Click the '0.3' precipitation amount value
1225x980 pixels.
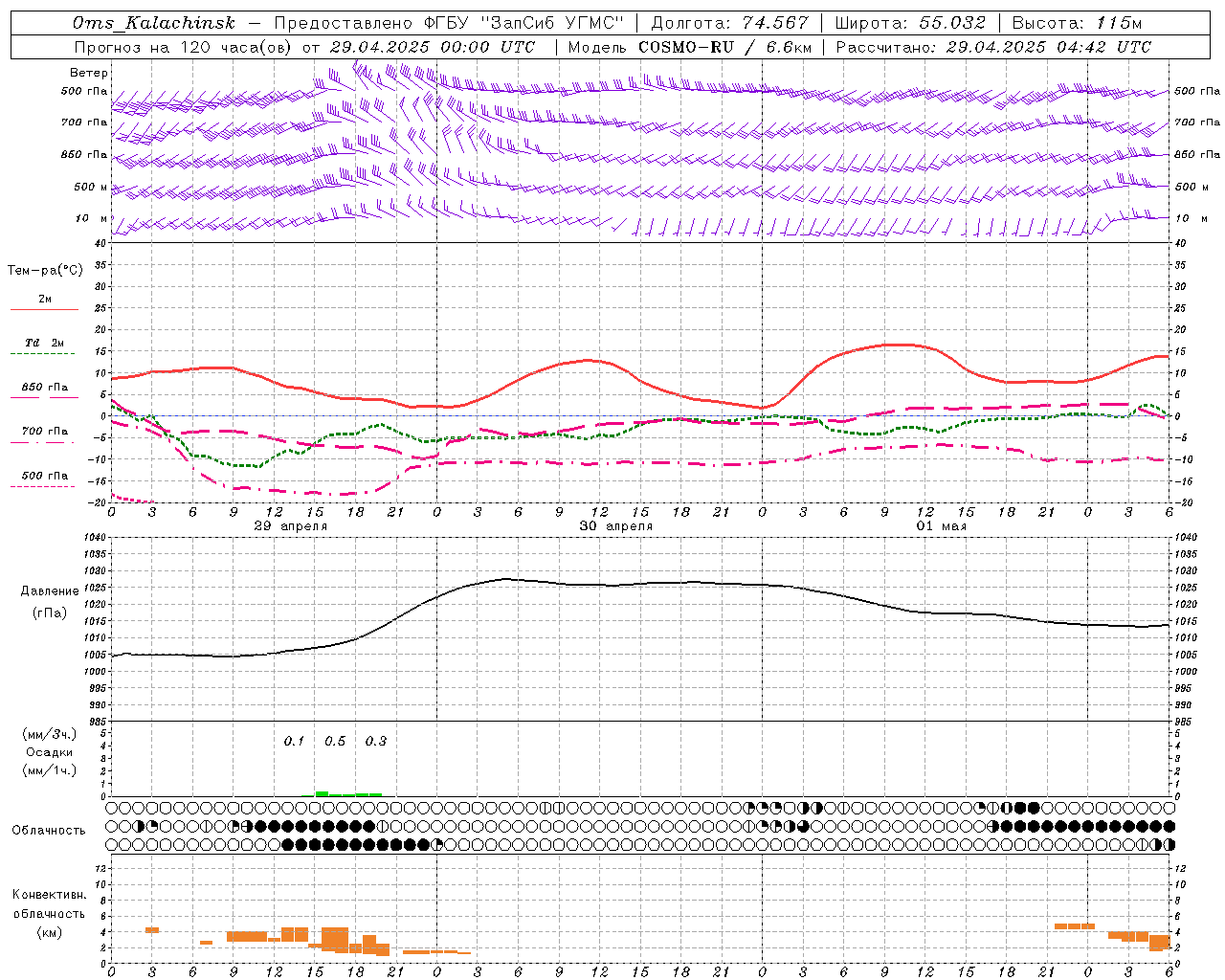pyautogui.click(x=376, y=741)
